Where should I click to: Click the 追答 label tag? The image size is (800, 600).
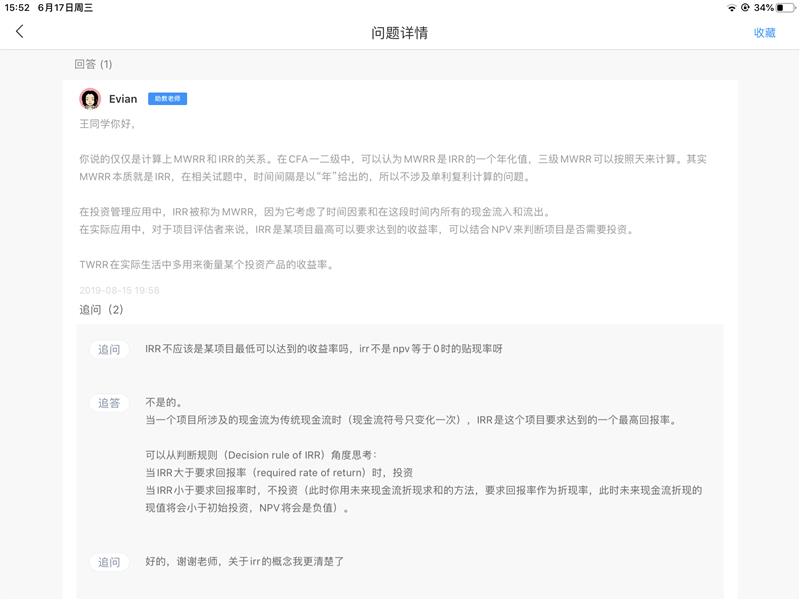pyautogui.click(x=108, y=403)
